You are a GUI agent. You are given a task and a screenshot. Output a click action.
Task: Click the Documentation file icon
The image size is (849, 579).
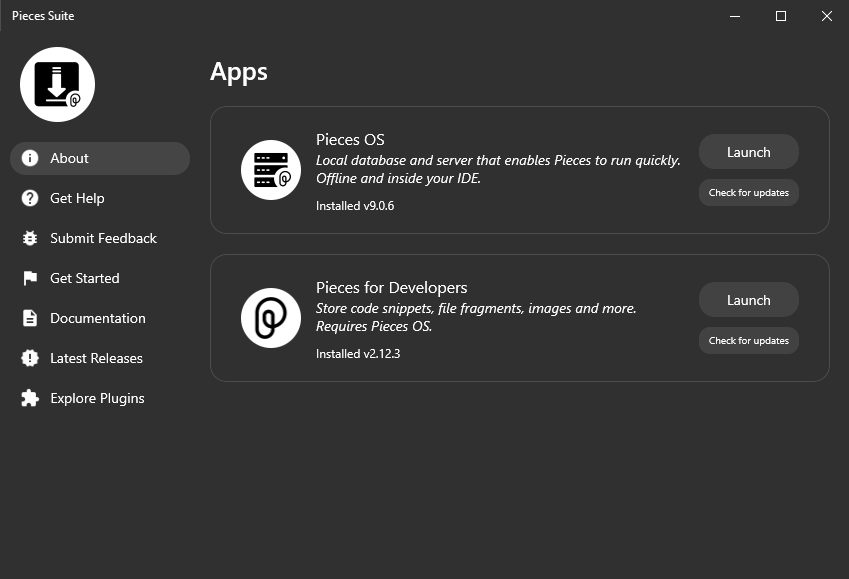click(x=30, y=318)
